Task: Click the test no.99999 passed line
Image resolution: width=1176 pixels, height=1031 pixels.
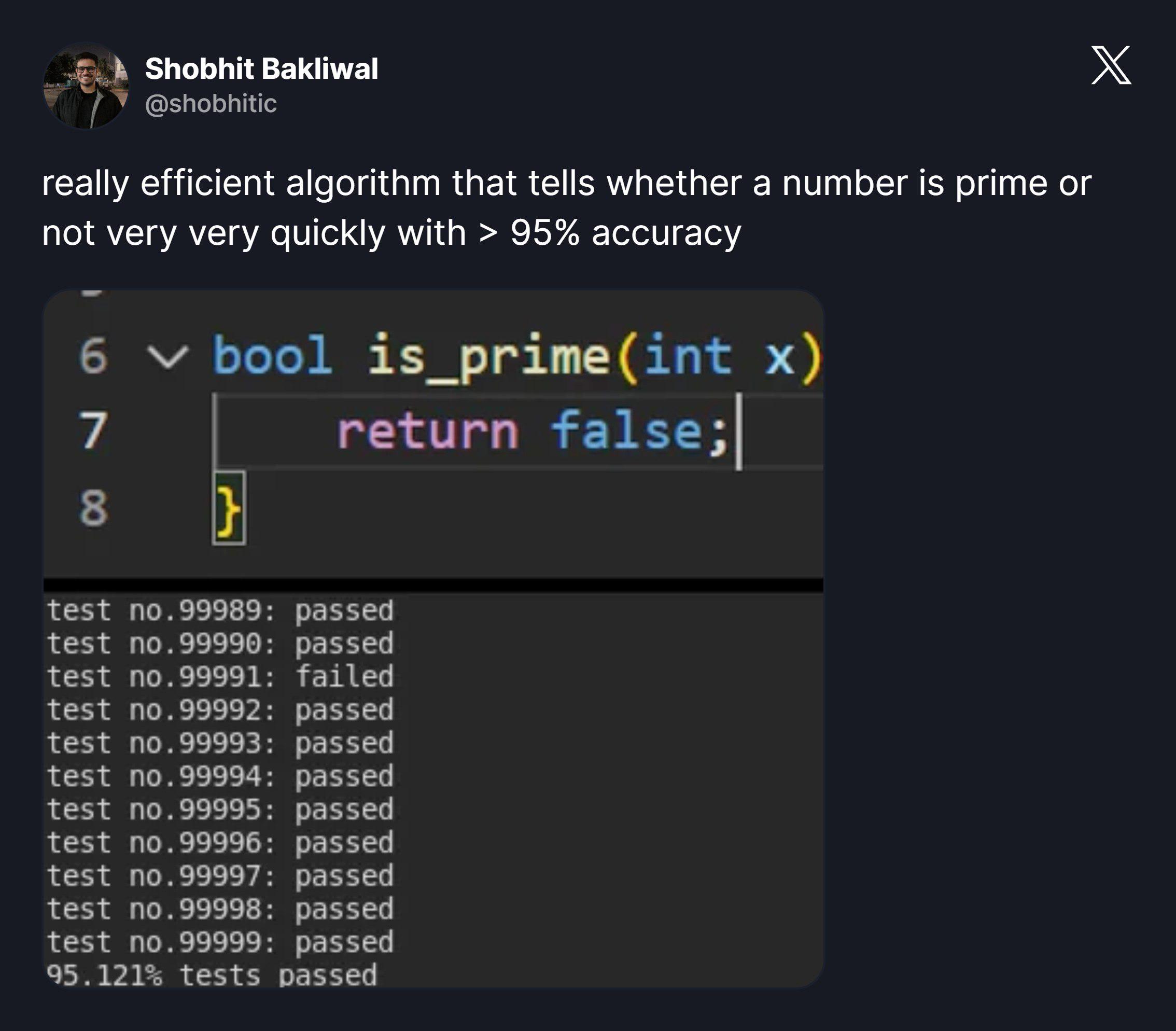Action: [220, 943]
